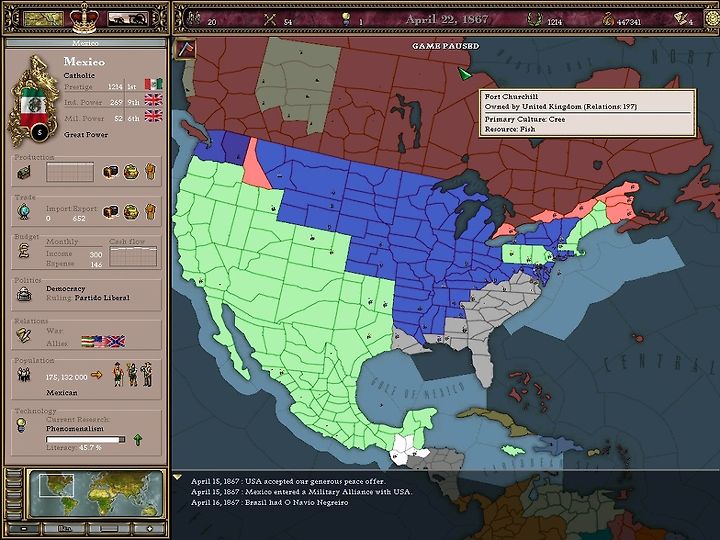Click the Confederate flag among Allies
Viewport: 720px width, 540px height.
click(117, 342)
